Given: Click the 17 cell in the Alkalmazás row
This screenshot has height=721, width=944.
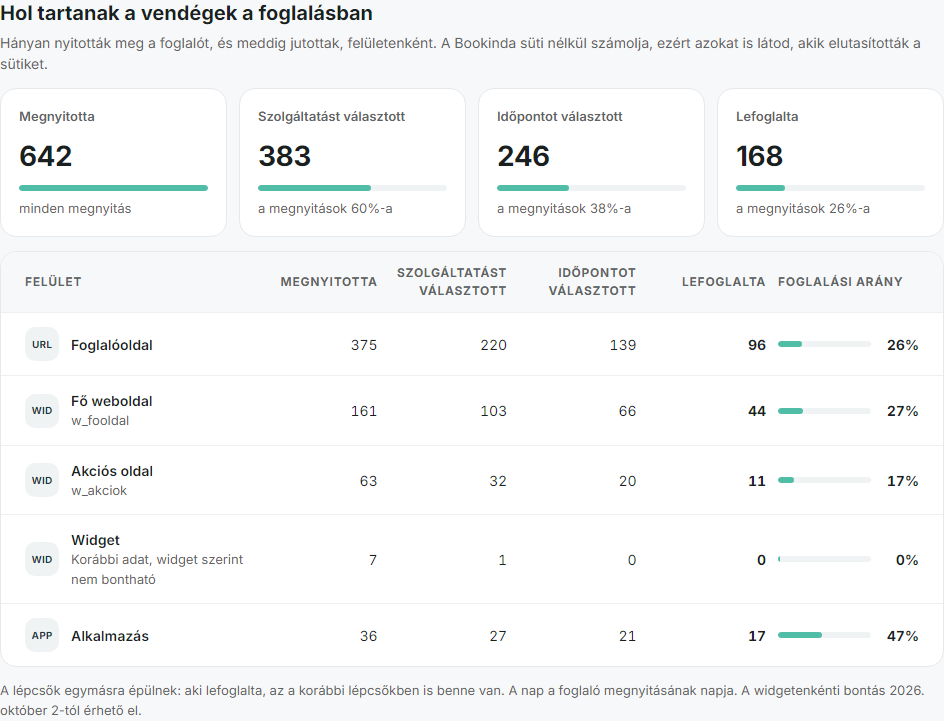Looking at the screenshot, I should (x=757, y=636).
